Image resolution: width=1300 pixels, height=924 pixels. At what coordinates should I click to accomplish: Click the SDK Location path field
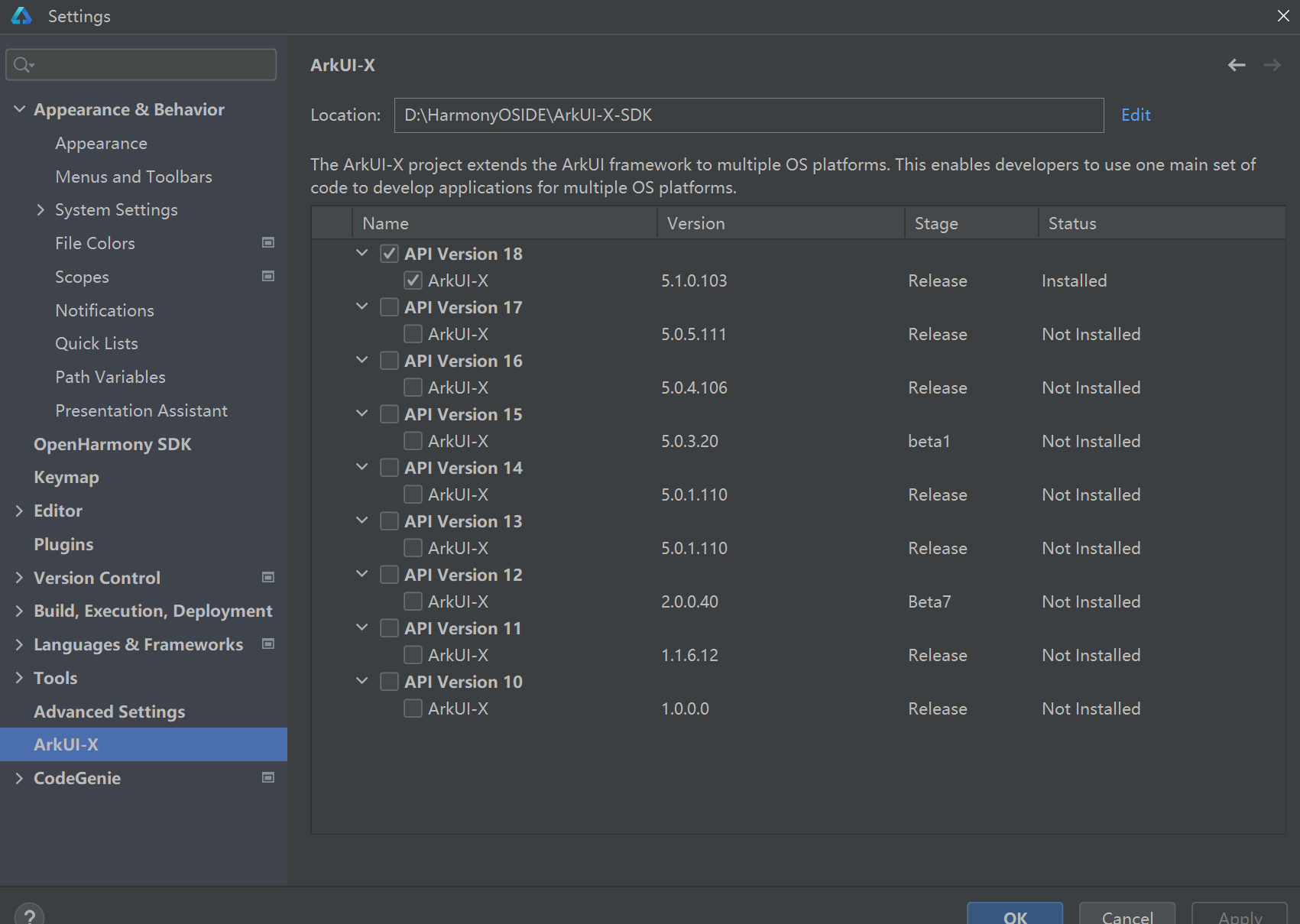pyautogui.click(x=749, y=115)
